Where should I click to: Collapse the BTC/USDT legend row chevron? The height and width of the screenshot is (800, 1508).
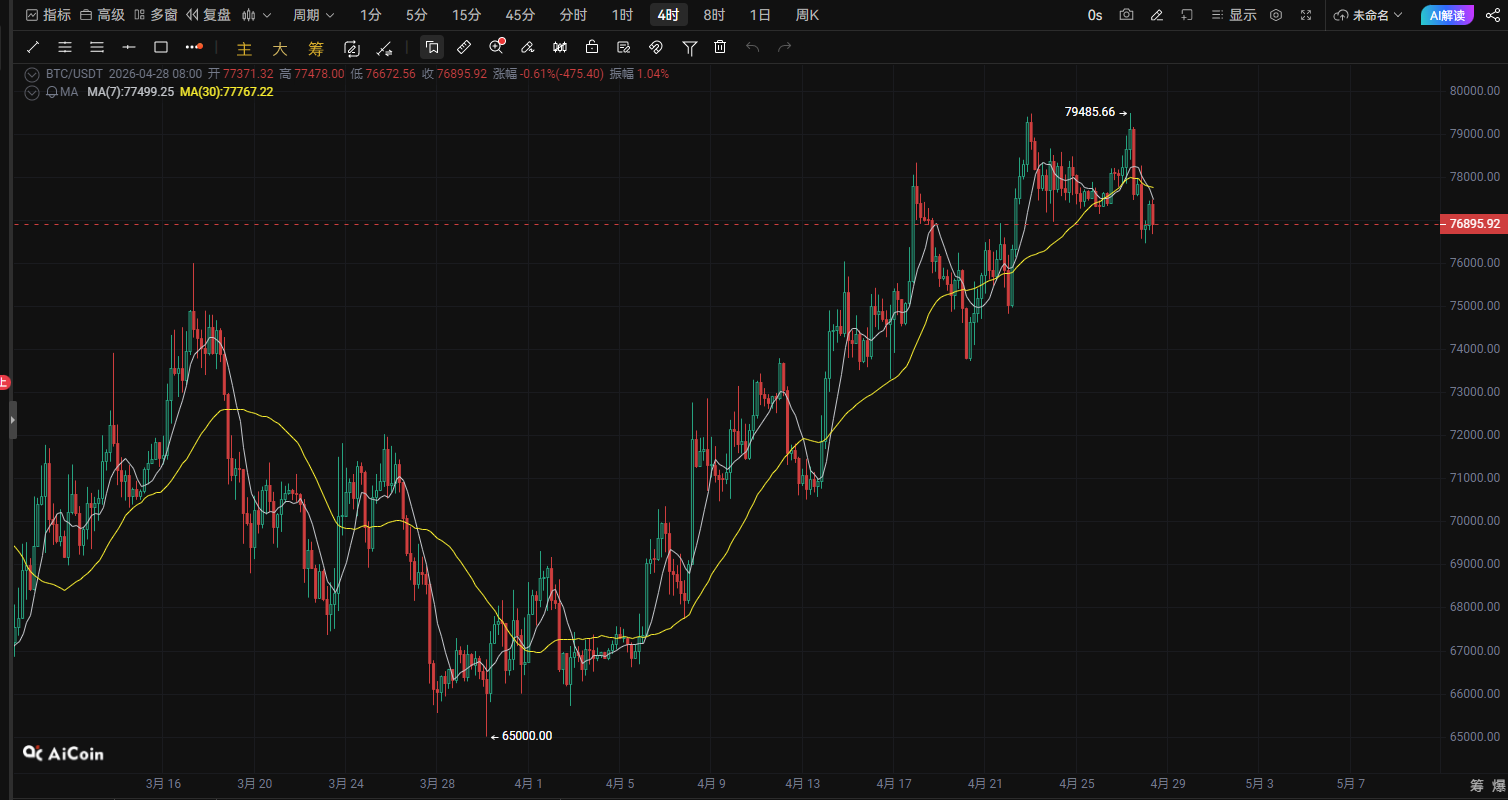[x=32, y=74]
